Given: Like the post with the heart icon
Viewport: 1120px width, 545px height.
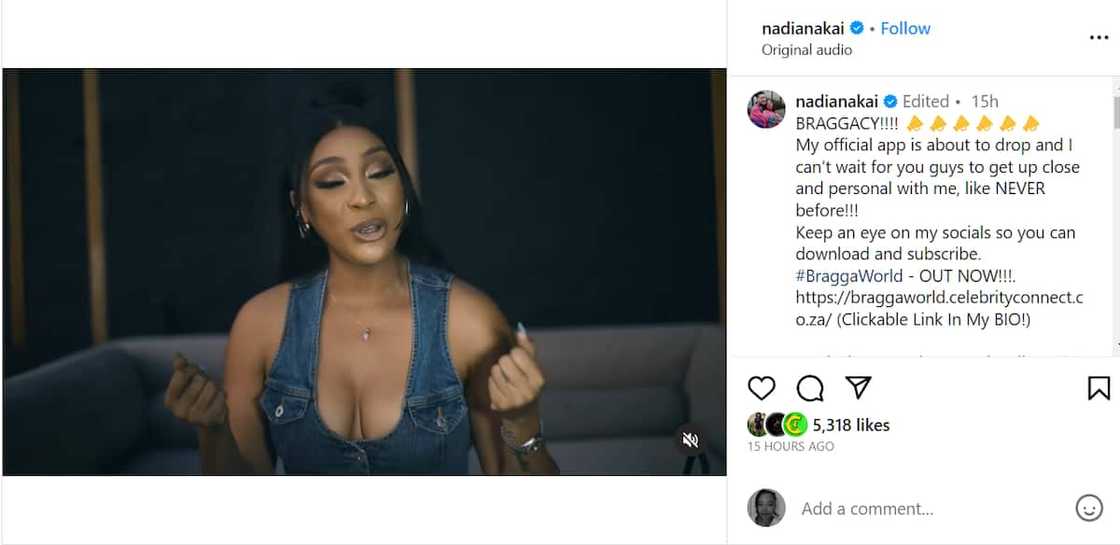Looking at the screenshot, I should (762, 388).
